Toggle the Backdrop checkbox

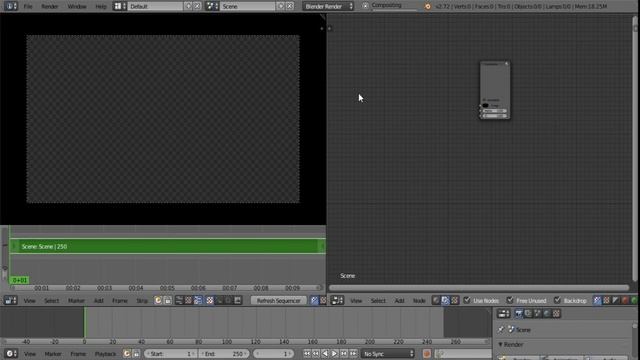click(557, 300)
